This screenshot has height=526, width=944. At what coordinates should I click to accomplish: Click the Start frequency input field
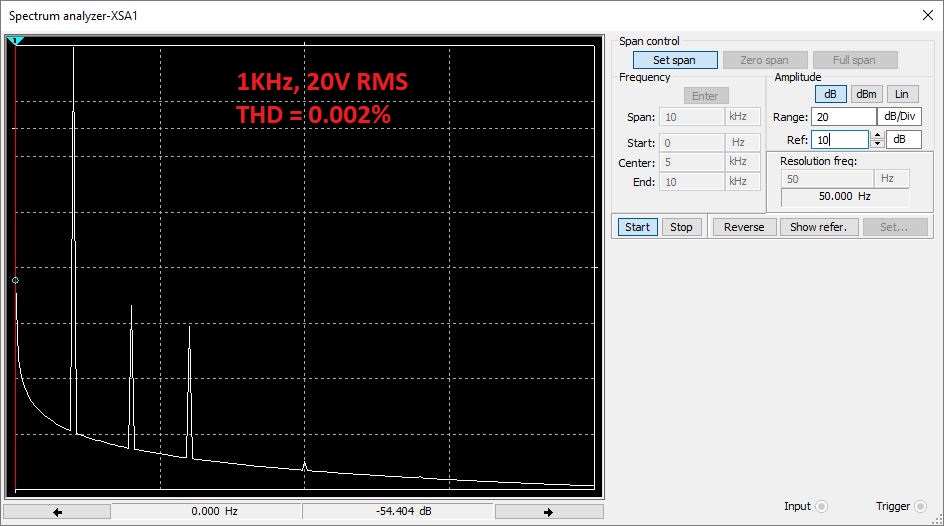point(692,143)
